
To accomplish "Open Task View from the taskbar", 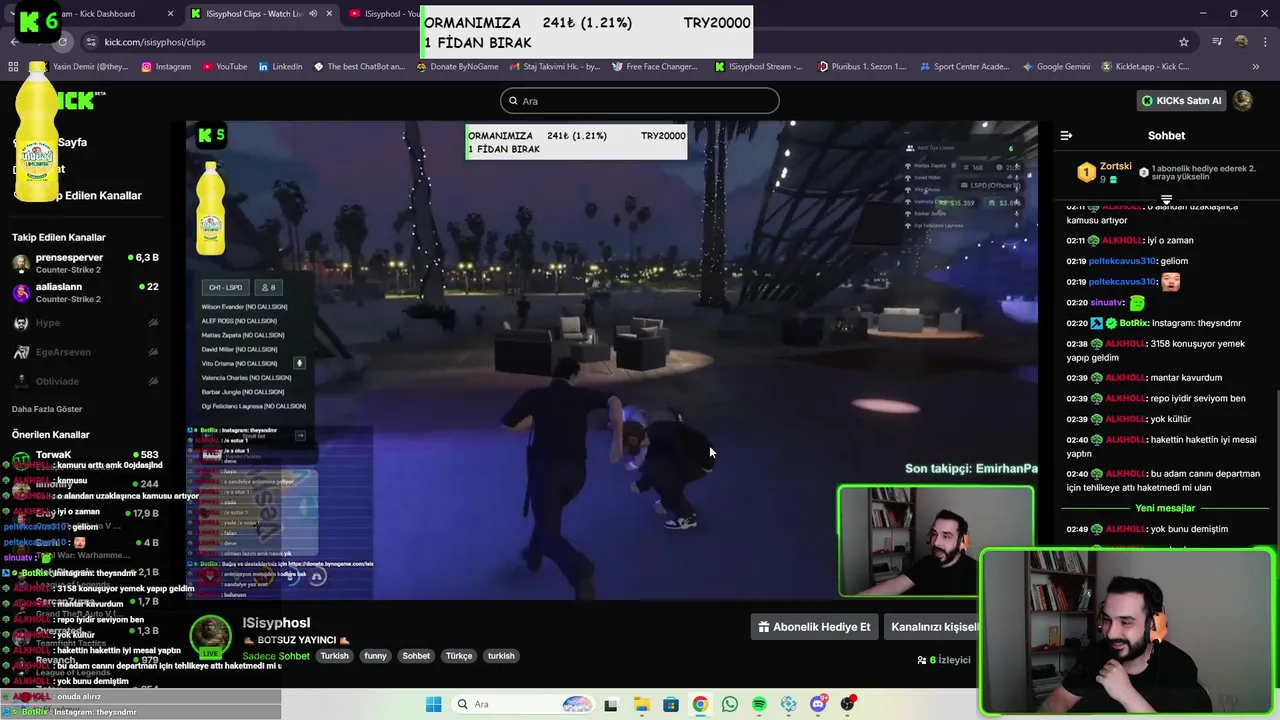I will pyautogui.click(x=610, y=705).
